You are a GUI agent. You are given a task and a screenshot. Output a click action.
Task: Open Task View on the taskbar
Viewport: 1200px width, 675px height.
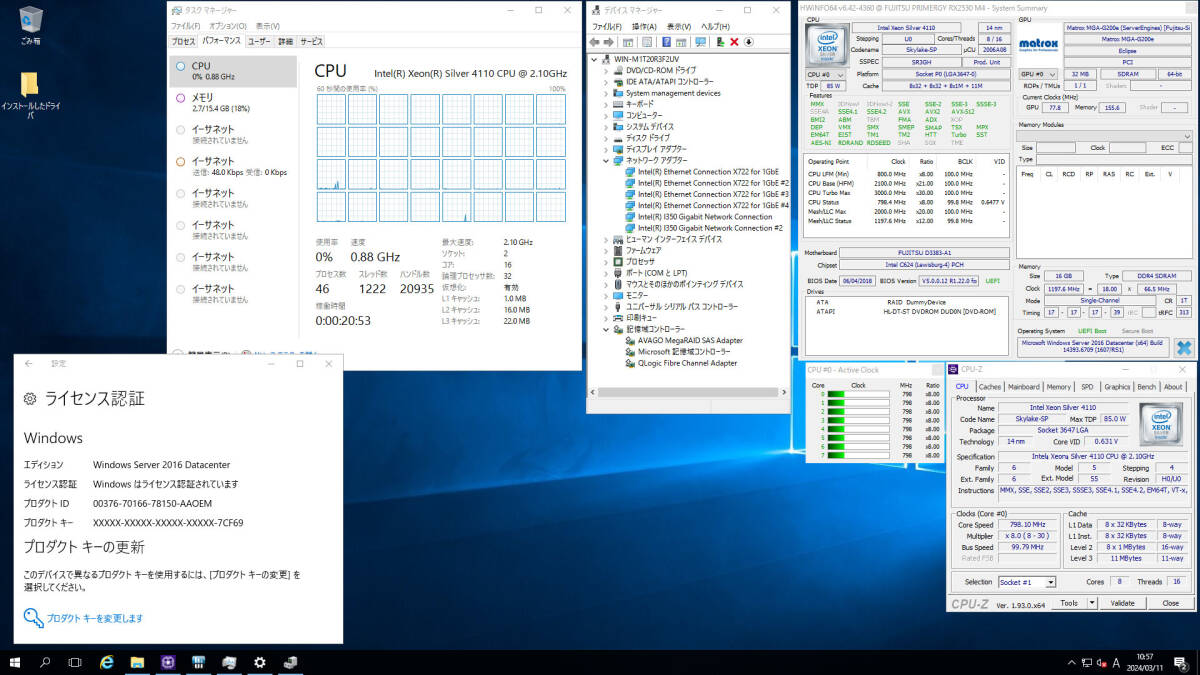pyautogui.click(x=75, y=662)
